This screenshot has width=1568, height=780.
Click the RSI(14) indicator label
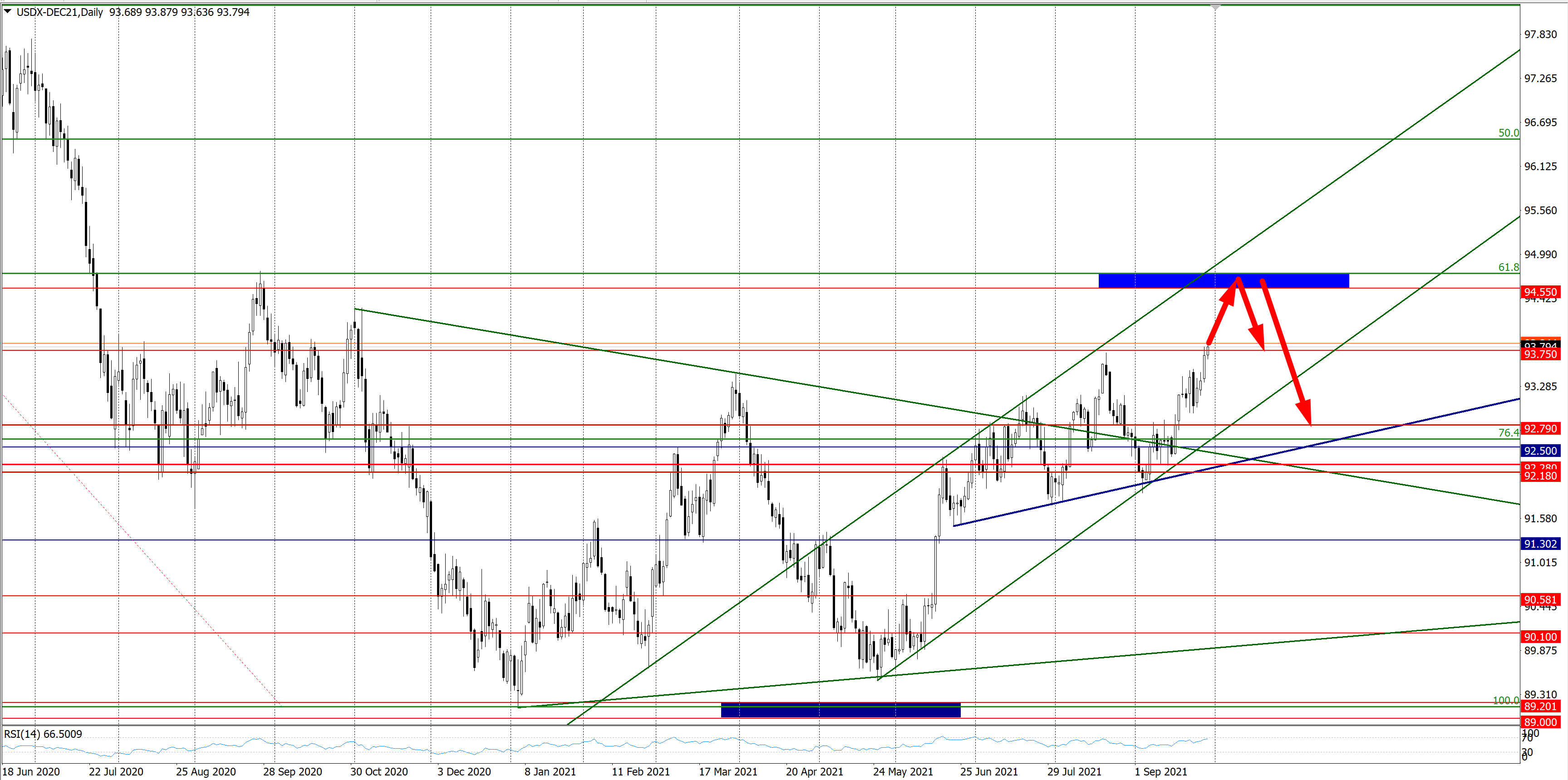point(43,734)
